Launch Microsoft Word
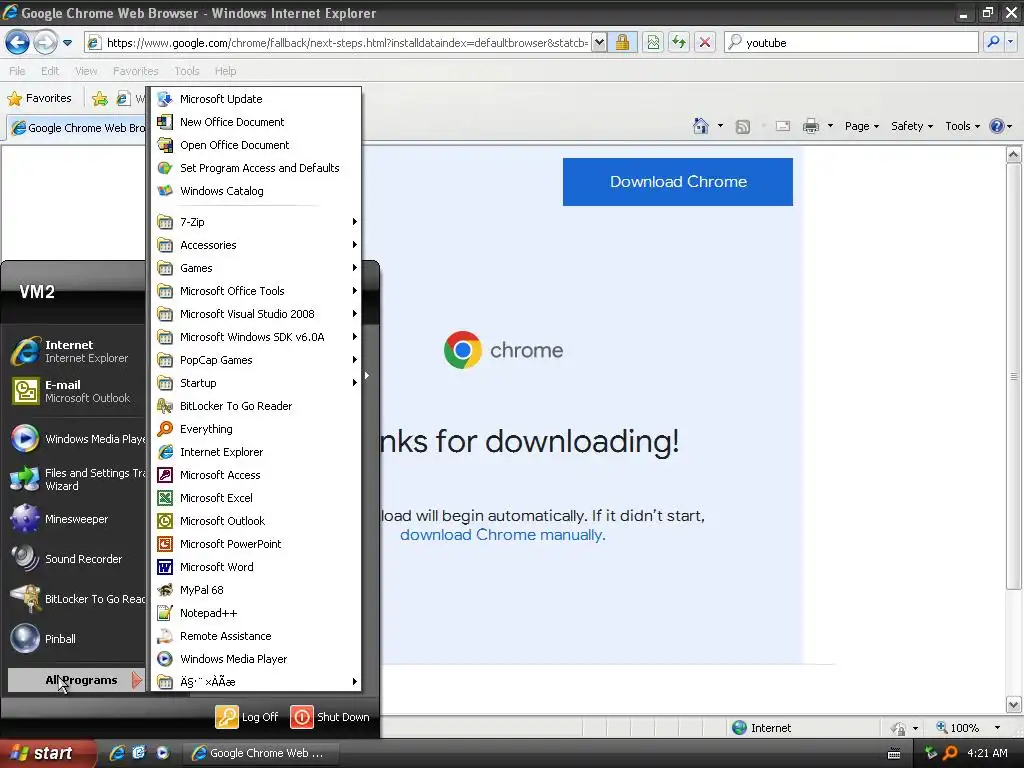This screenshot has width=1024, height=768. pyautogui.click(x=256, y=567)
